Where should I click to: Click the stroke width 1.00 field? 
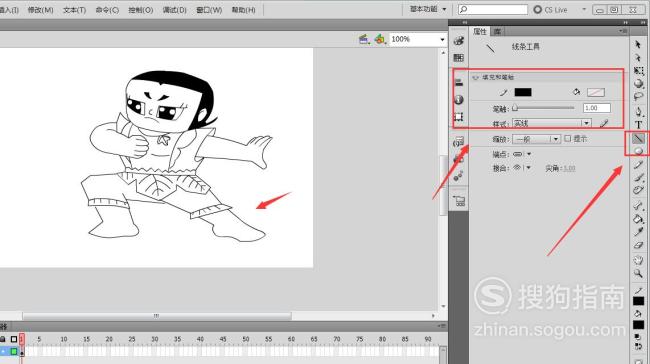click(x=597, y=108)
